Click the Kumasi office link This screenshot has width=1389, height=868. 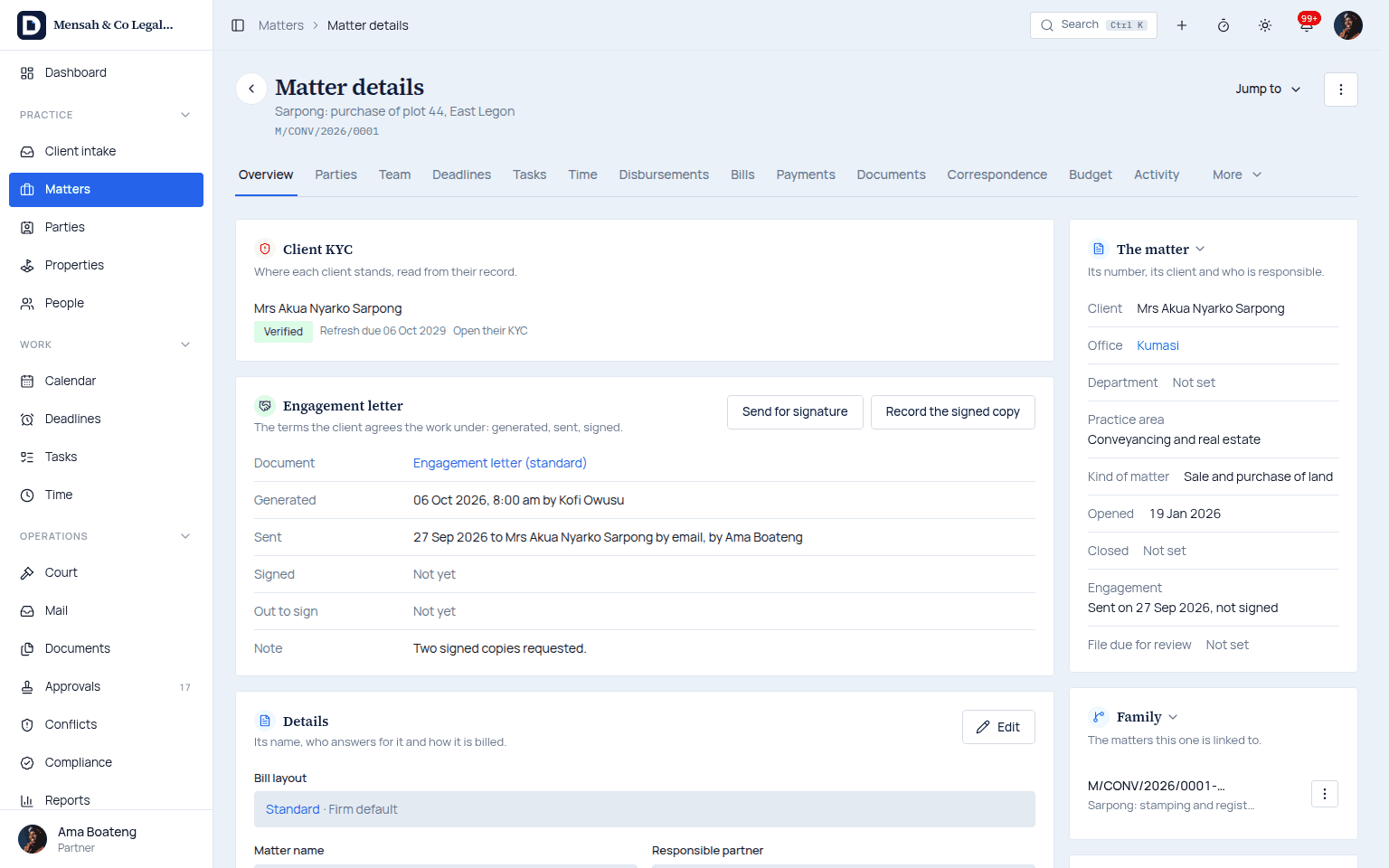coord(1157,345)
